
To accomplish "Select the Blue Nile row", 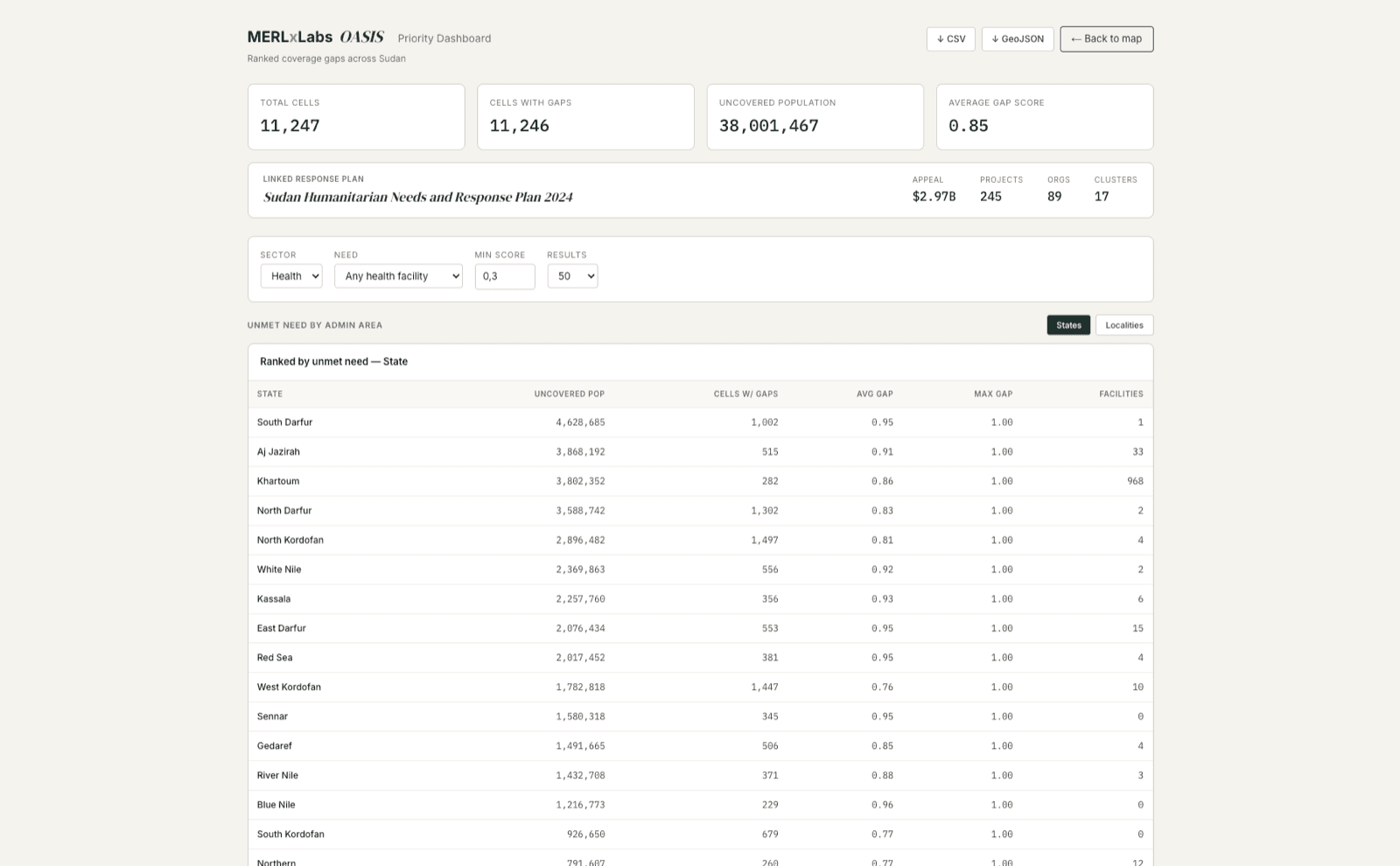I will coord(700,805).
